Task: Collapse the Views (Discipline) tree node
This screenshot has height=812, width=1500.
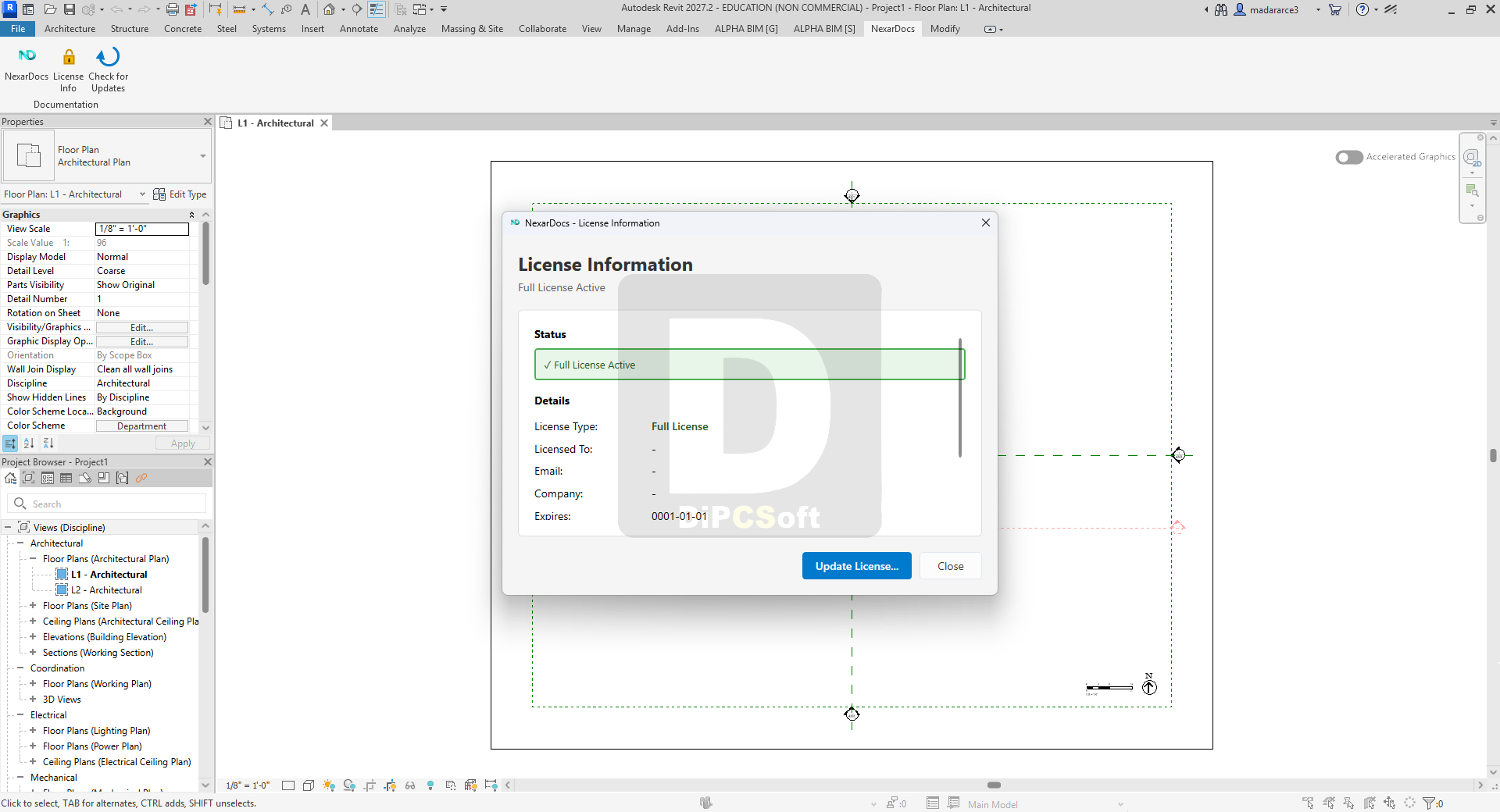Action: click(8, 528)
